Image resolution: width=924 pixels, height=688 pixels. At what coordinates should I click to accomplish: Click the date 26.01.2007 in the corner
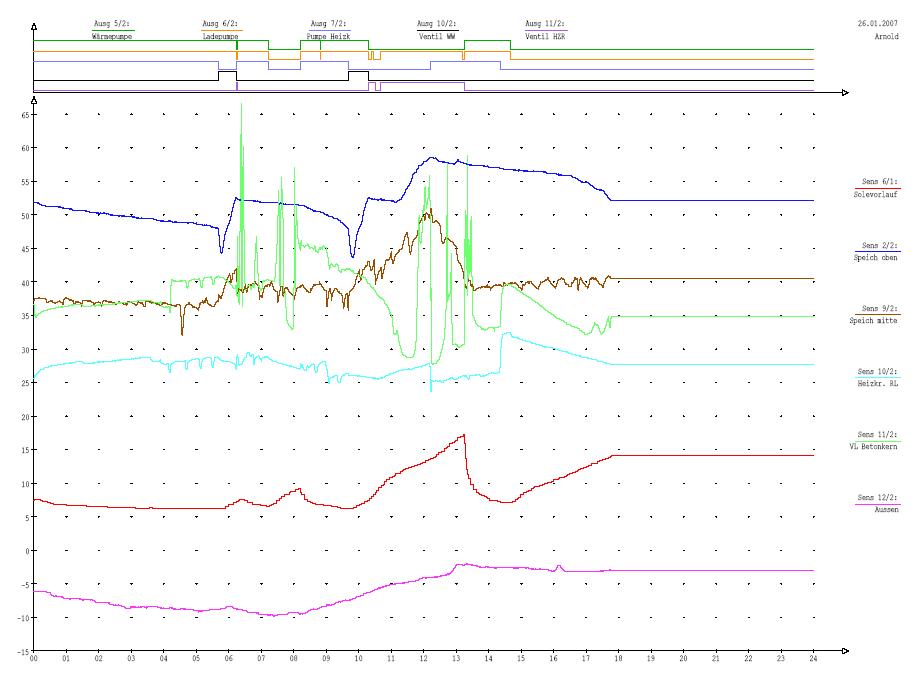pyautogui.click(x=877, y=22)
